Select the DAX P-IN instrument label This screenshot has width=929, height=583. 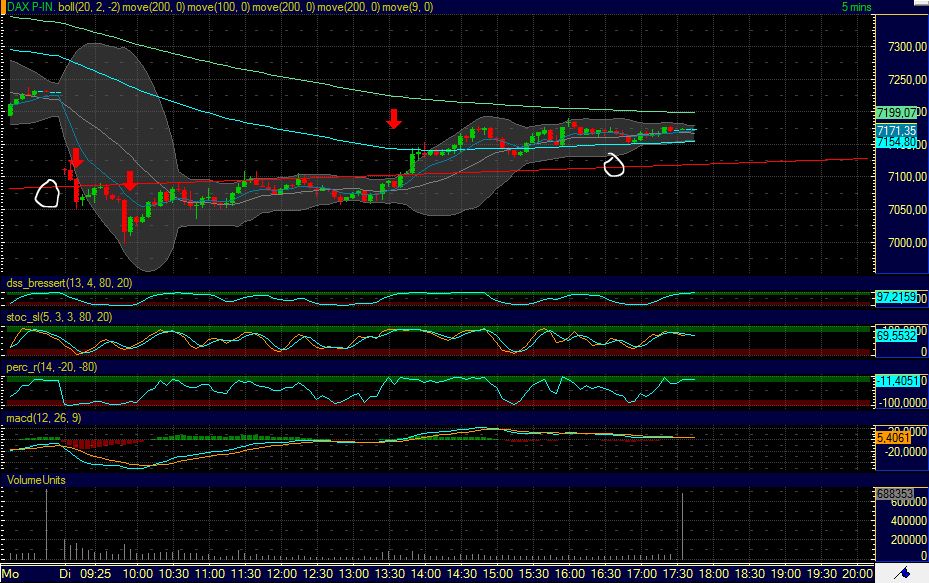click(x=28, y=5)
